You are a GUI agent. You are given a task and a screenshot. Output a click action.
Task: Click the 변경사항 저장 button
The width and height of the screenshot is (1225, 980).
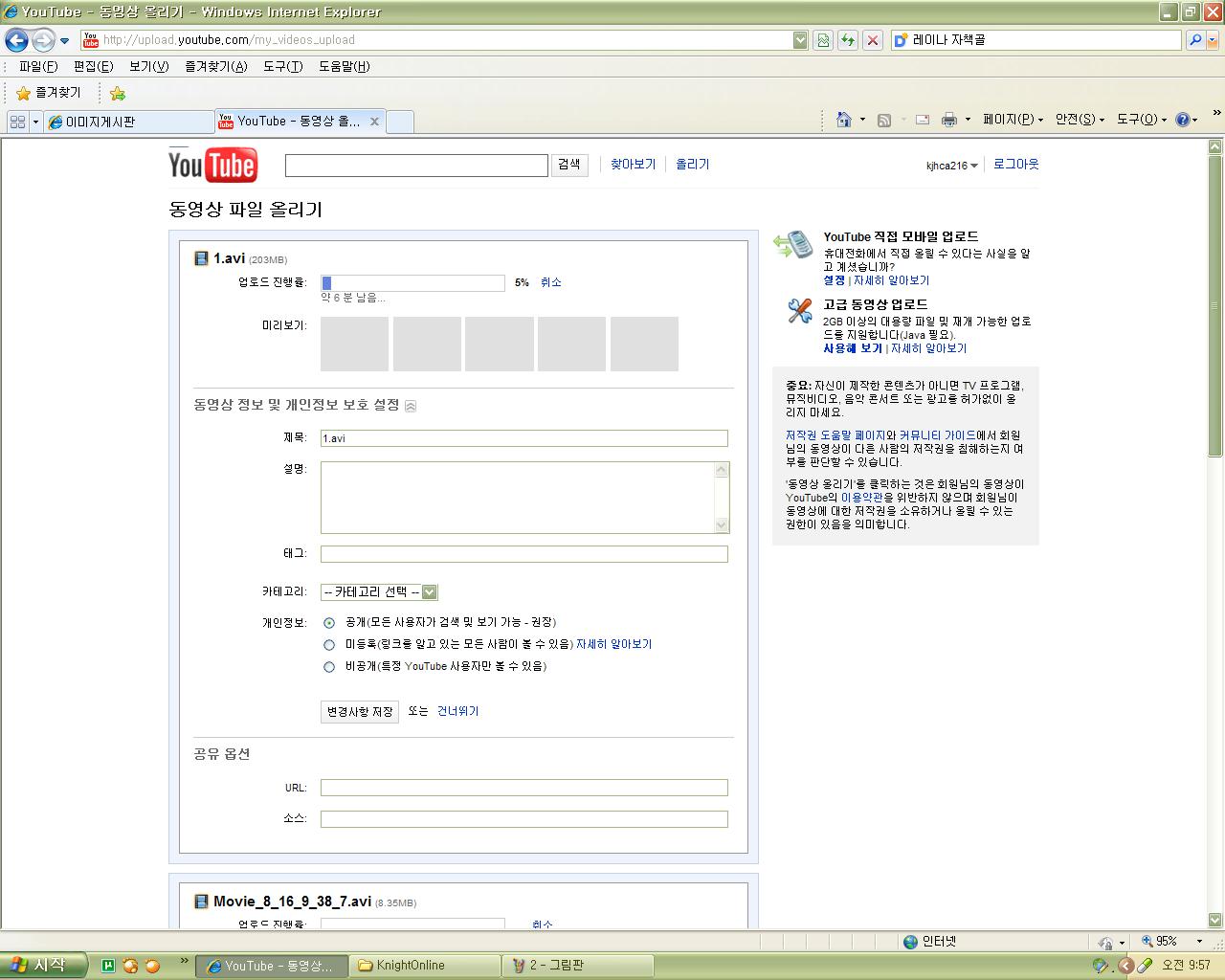click(360, 712)
